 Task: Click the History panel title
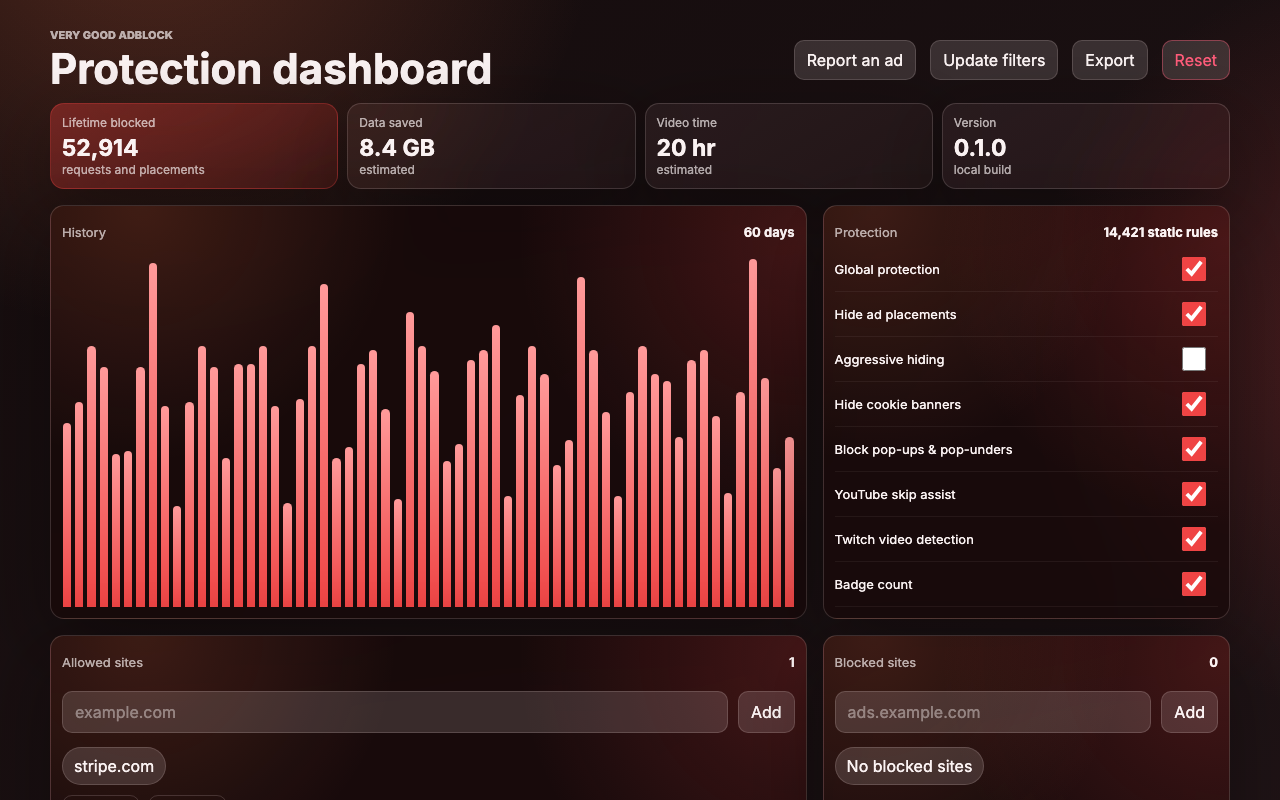point(84,232)
